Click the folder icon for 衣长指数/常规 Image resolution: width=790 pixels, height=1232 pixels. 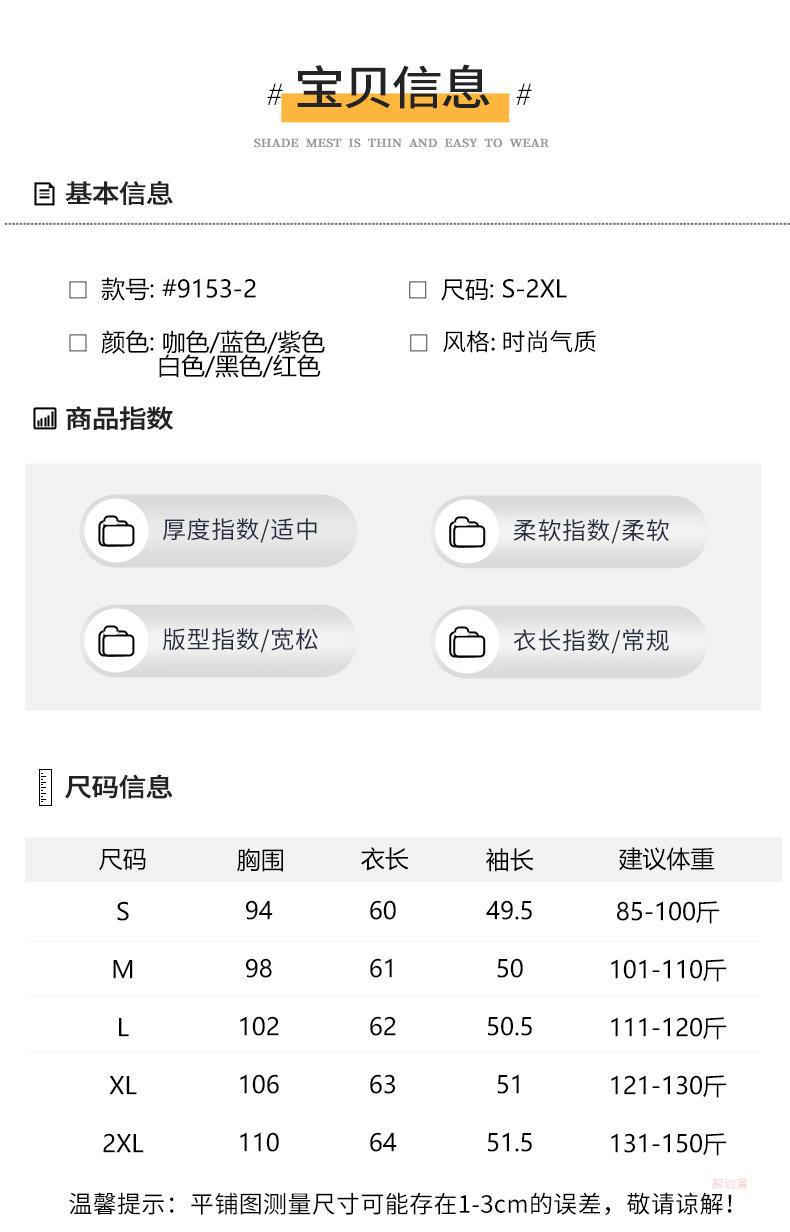(467, 641)
